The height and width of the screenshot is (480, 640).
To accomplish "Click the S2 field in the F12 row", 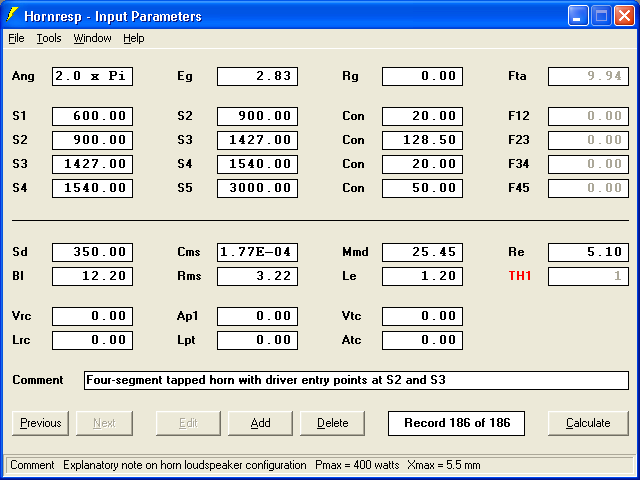I will (x=258, y=116).
